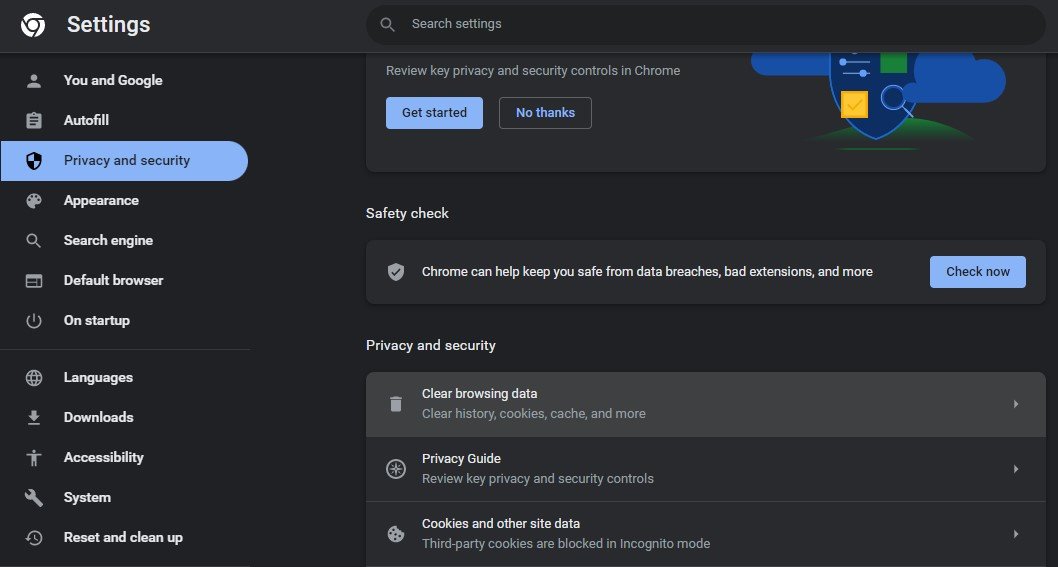
Task: Click the globe icon for Languages
Action: click(34, 377)
